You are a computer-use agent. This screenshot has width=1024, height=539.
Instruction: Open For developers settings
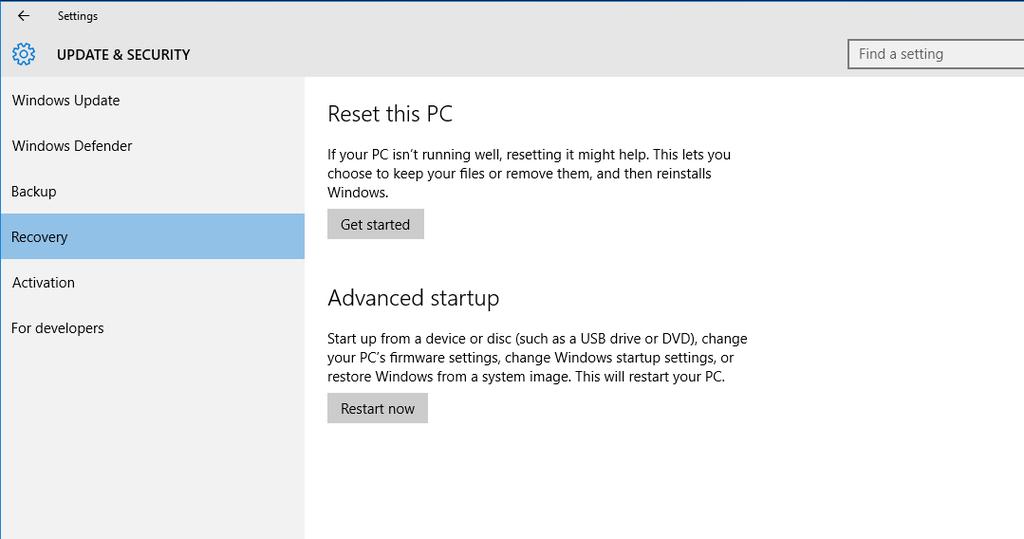153,328
